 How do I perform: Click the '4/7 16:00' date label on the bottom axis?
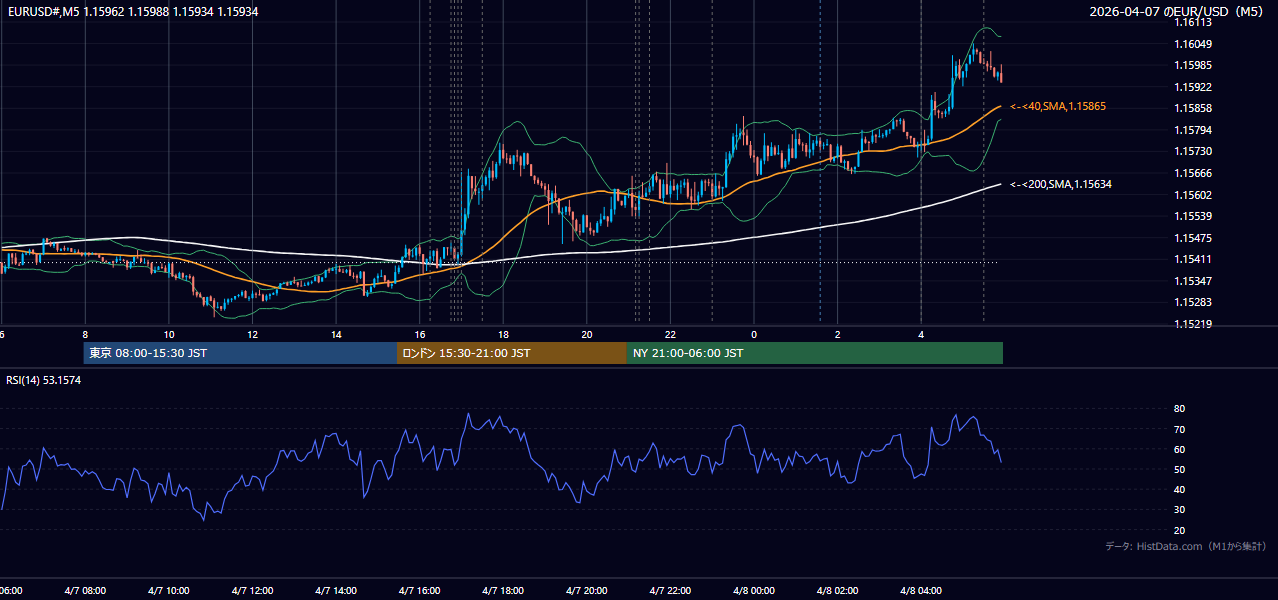(420, 591)
